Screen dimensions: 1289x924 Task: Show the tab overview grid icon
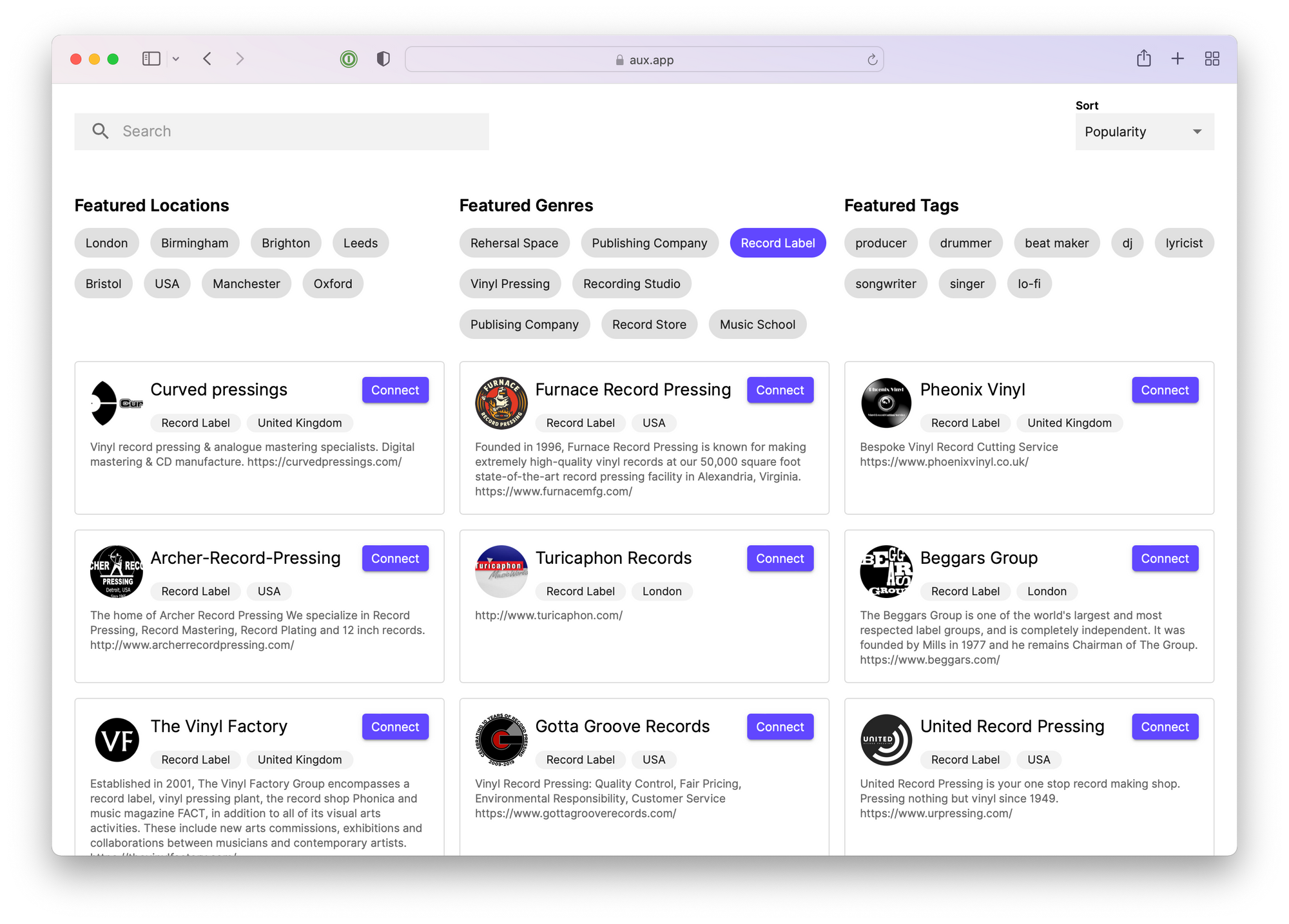point(1212,59)
